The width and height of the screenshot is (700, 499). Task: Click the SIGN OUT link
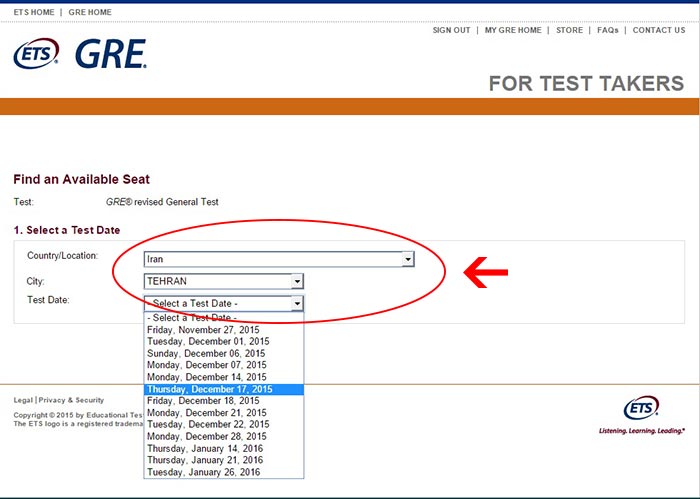pos(451,31)
